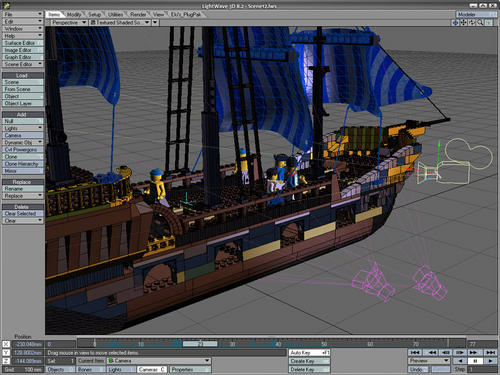Viewport: 500px width, 375px height.
Task: Open the Modify tab
Action: [x=74, y=14]
